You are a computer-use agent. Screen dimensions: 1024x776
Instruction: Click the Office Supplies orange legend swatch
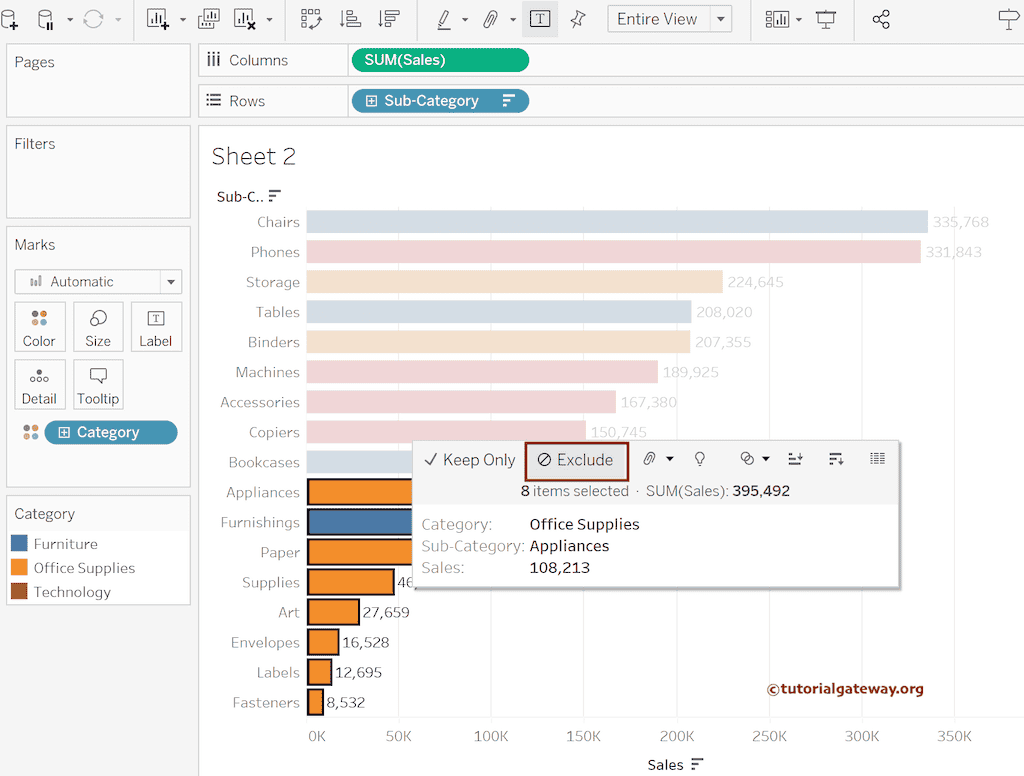pyautogui.click(x=19, y=568)
